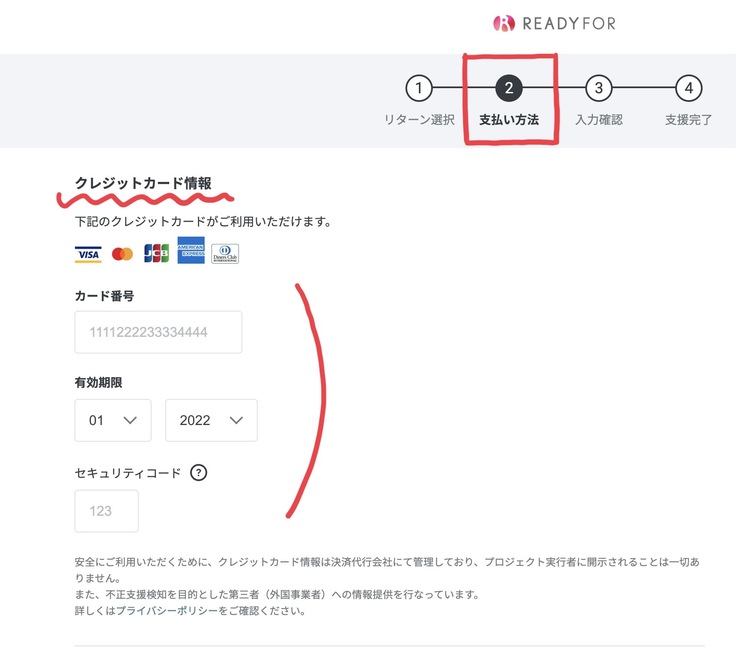736x666 pixels.
Task: Open the security code help question icon
Action: pyautogui.click(x=198, y=473)
